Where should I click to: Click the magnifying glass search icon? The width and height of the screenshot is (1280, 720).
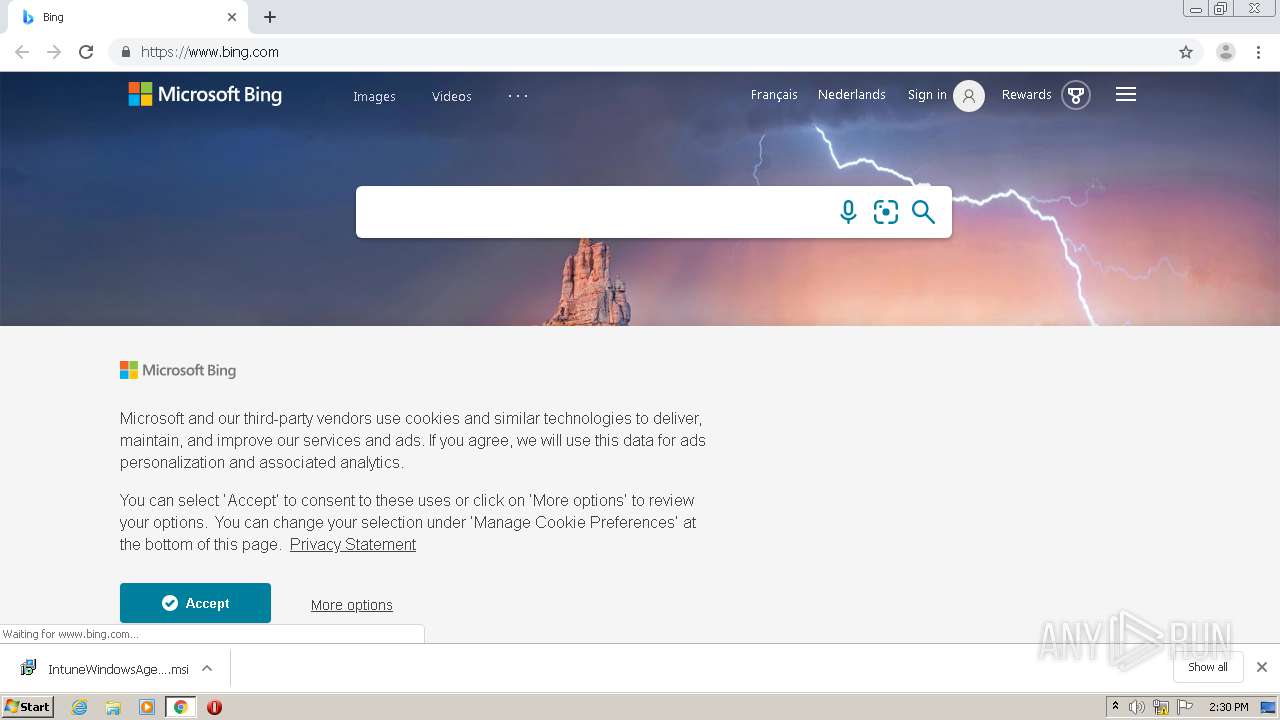923,212
